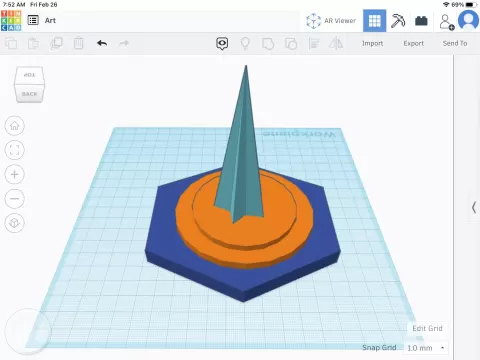This screenshot has width=480, height=360.
Task: Reset to the Home view
Action: coord(14,126)
